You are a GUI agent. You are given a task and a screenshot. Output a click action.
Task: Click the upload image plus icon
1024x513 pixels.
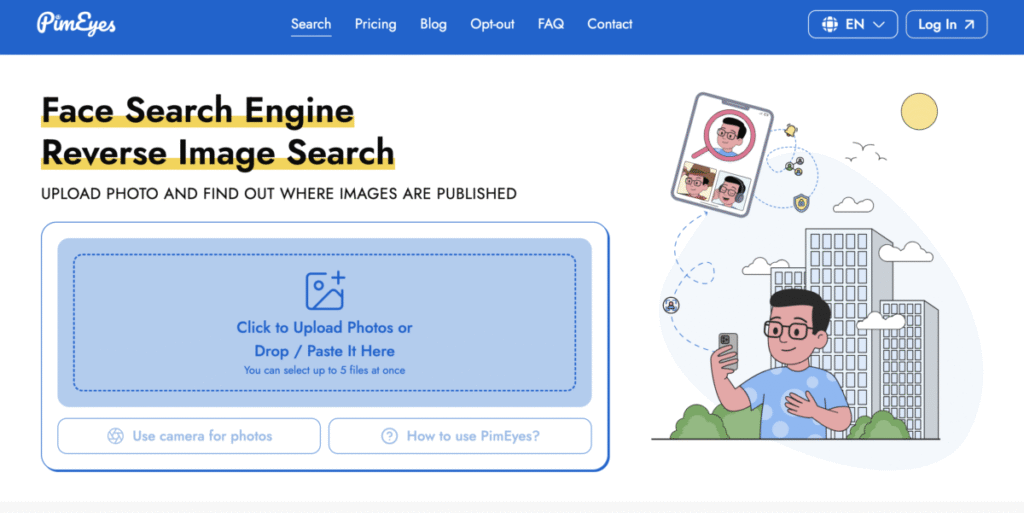[x=325, y=290]
